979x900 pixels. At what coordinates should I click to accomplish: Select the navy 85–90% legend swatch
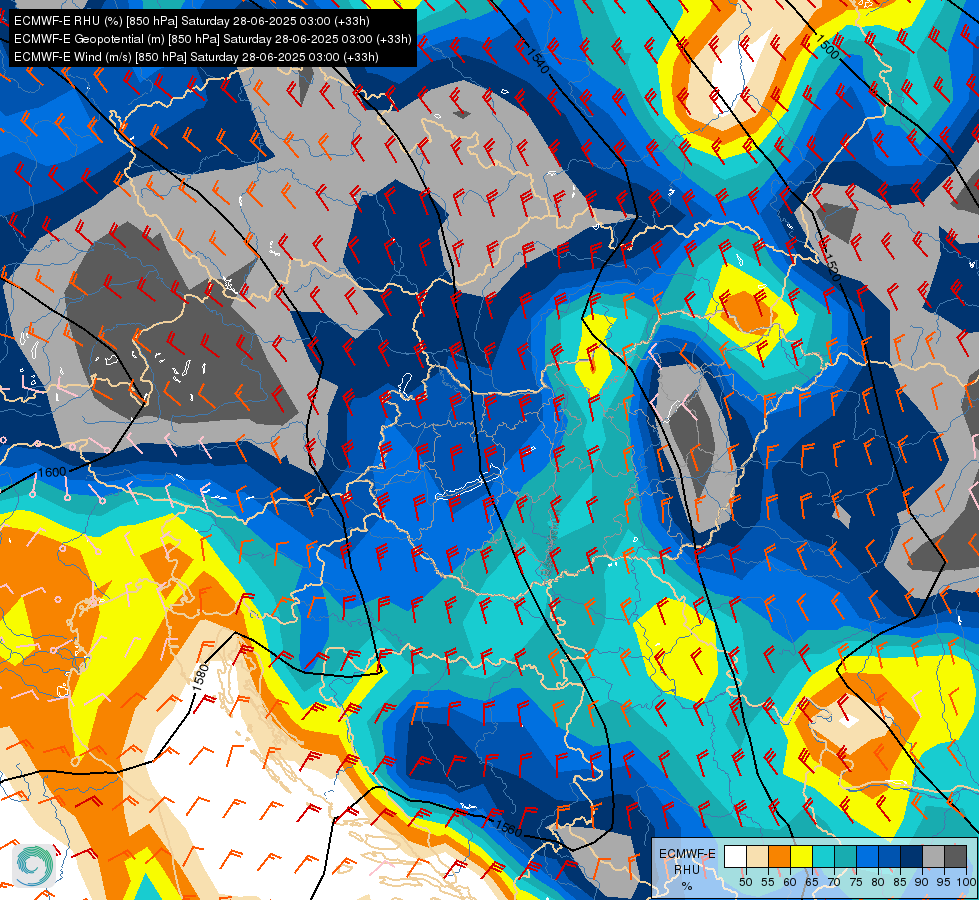912,856
